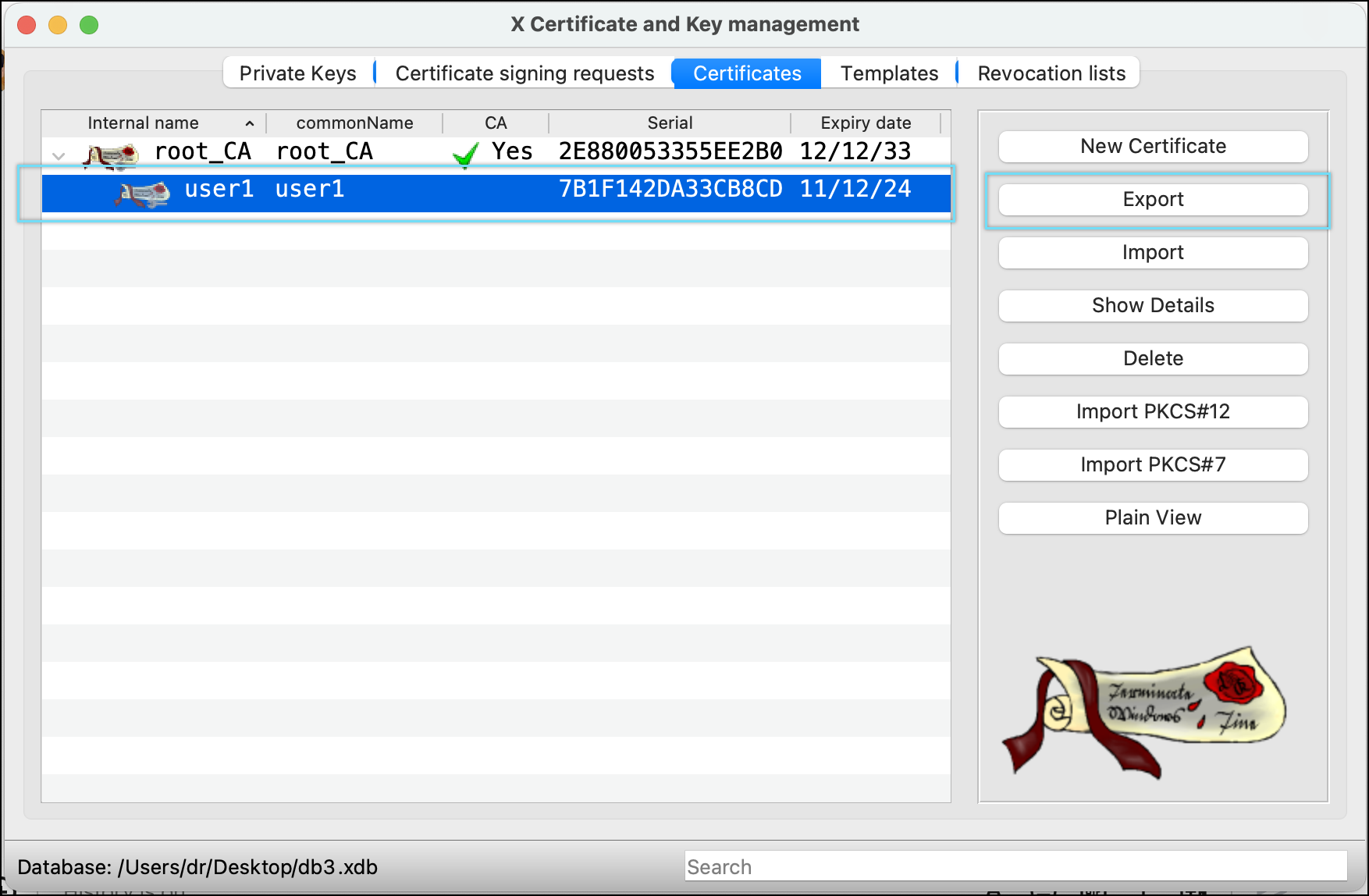Switch to the Private Keys tab
Viewport: 1369px width, 896px height.
click(297, 73)
